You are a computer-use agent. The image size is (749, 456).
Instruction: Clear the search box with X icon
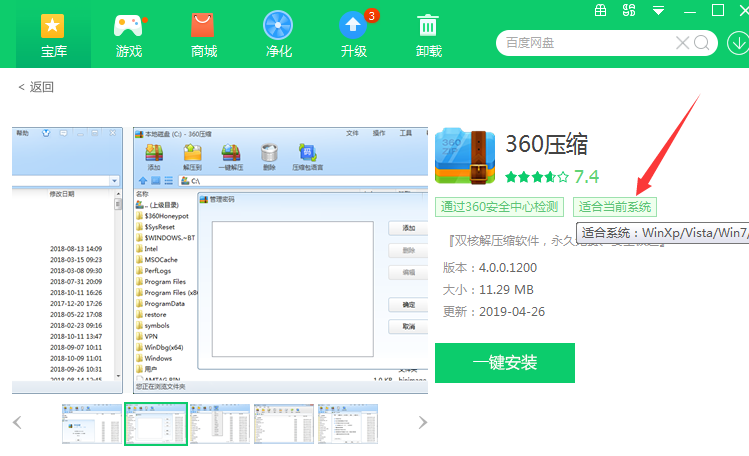[682, 43]
